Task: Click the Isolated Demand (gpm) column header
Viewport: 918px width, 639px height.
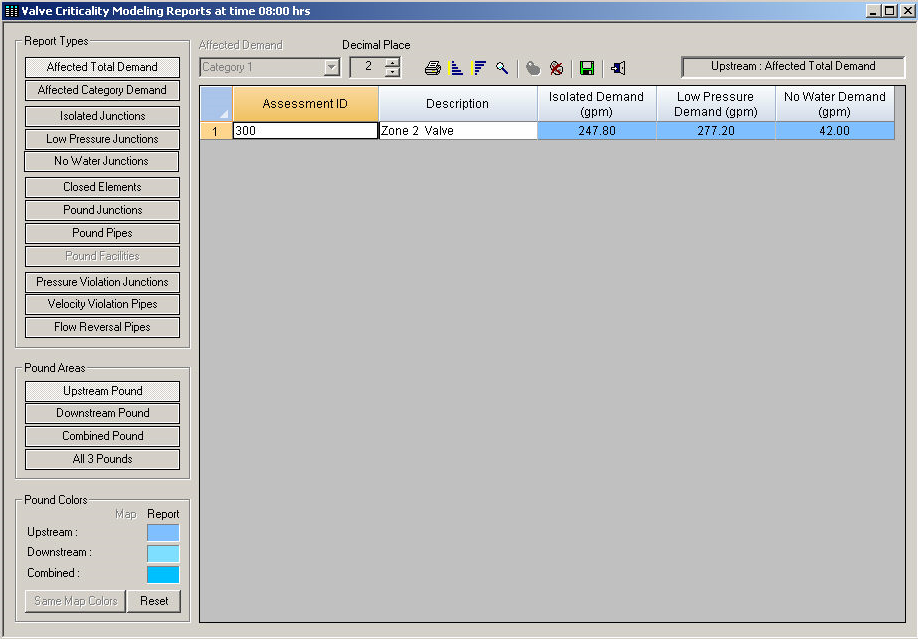Action: point(597,104)
